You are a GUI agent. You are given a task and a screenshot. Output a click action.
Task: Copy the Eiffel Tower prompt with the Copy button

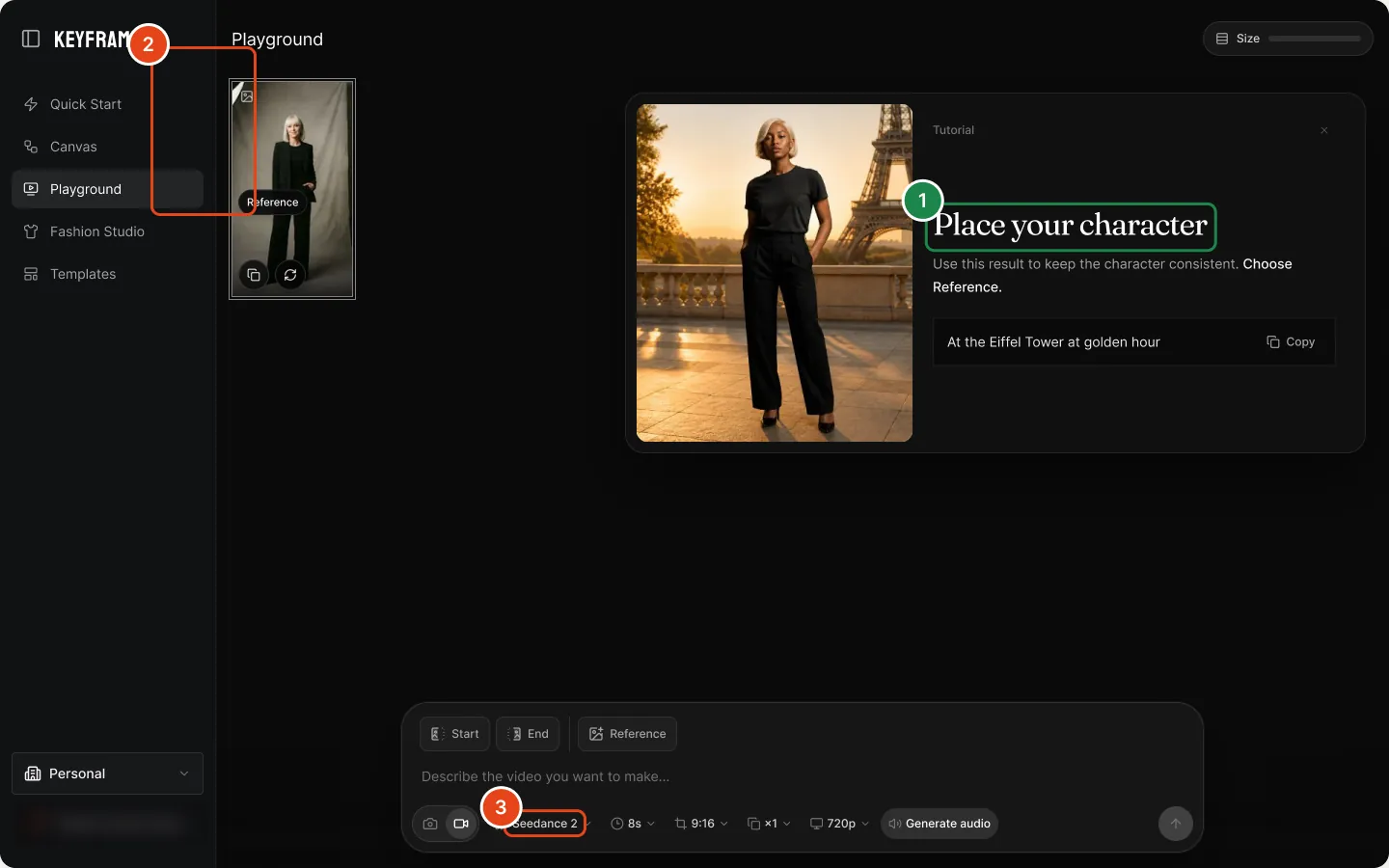pos(1291,342)
